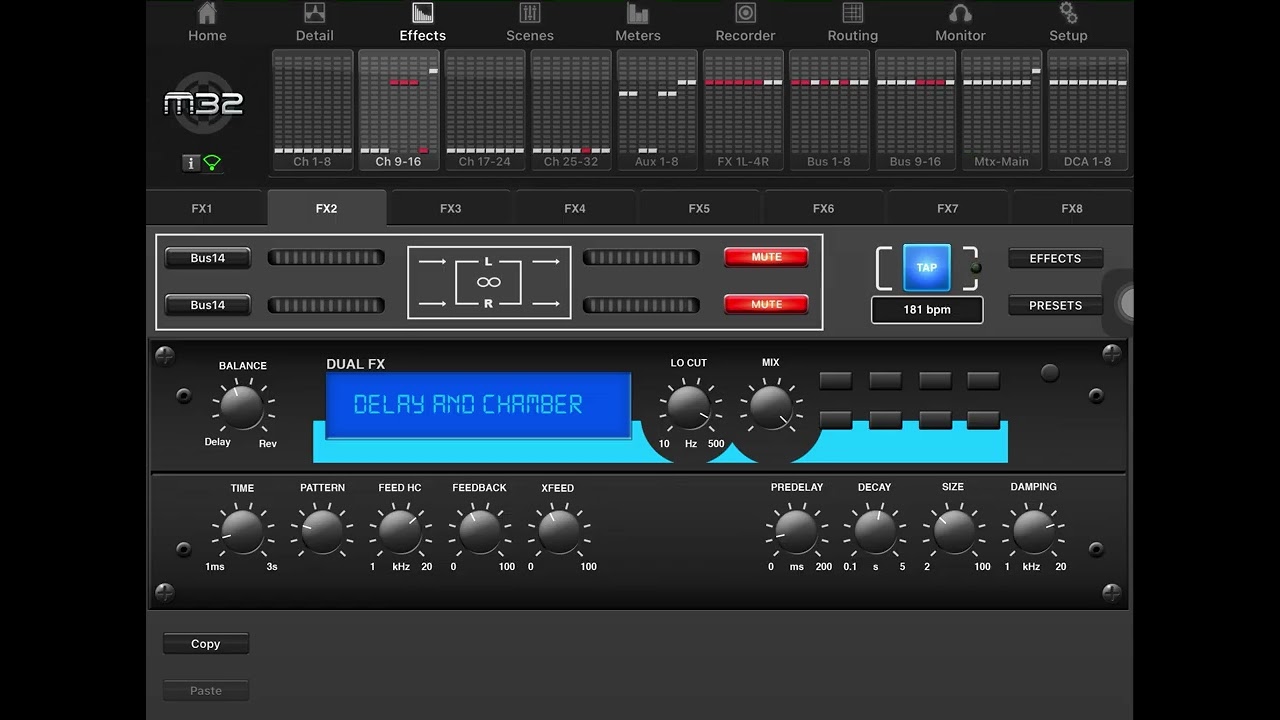The width and height of the screenshot is (1280, 720).
Task: Click the MIX knob
Action: point(770,408)
